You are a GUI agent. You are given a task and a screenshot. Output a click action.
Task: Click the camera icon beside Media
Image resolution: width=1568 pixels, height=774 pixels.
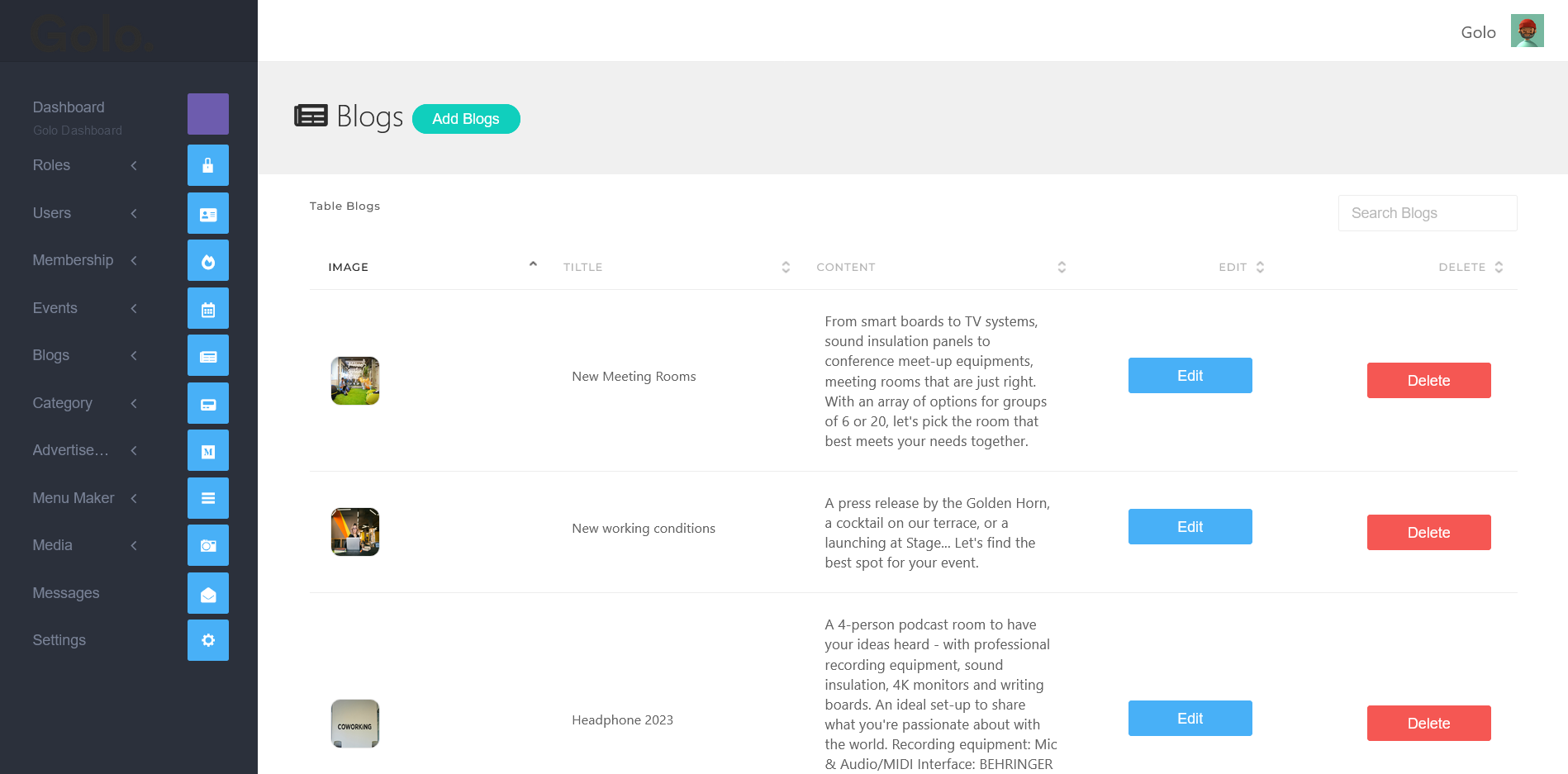tap(208, 546)
